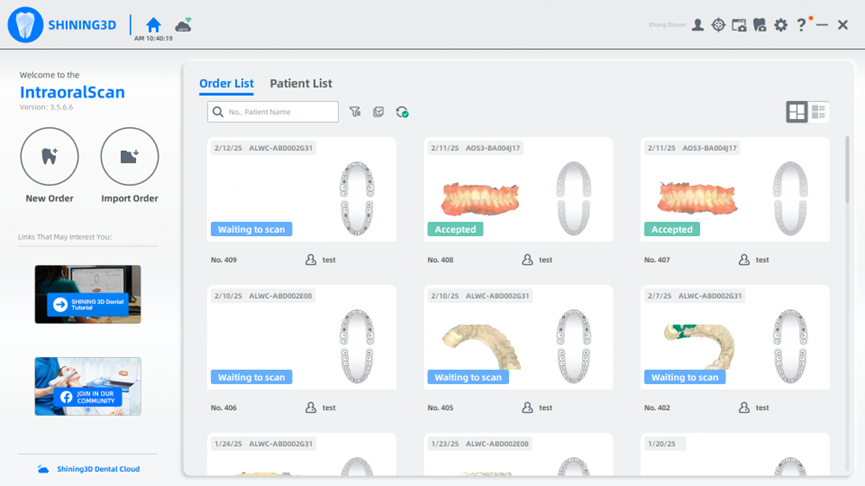Open the 3D jaw scan in order 408
Viewport: 865px width, 486px height.
click(x=480, y=199)
